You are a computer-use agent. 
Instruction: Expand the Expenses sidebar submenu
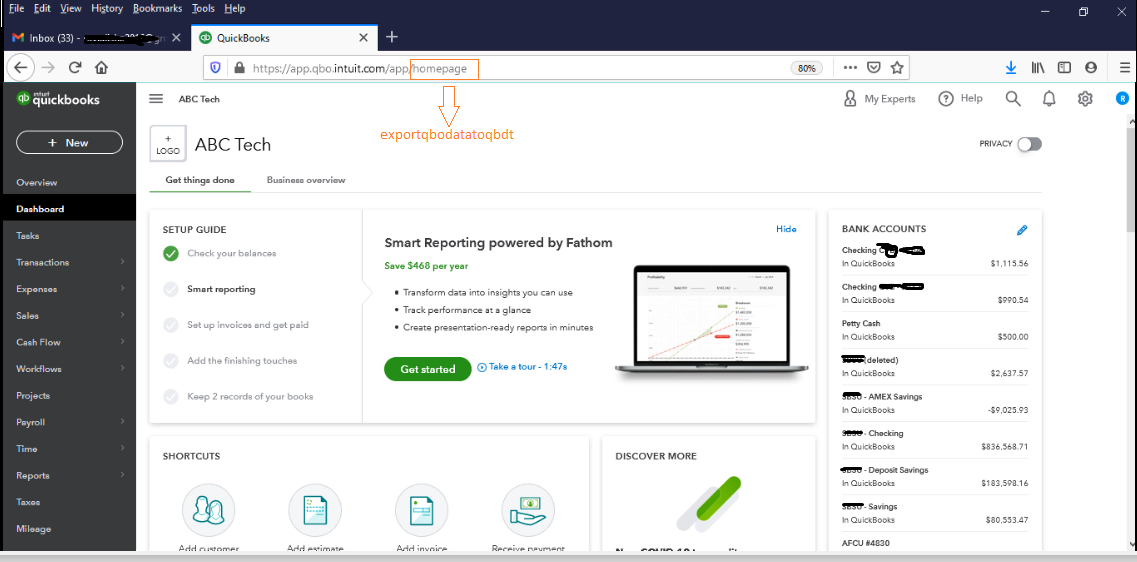click(x=123, y=289)
